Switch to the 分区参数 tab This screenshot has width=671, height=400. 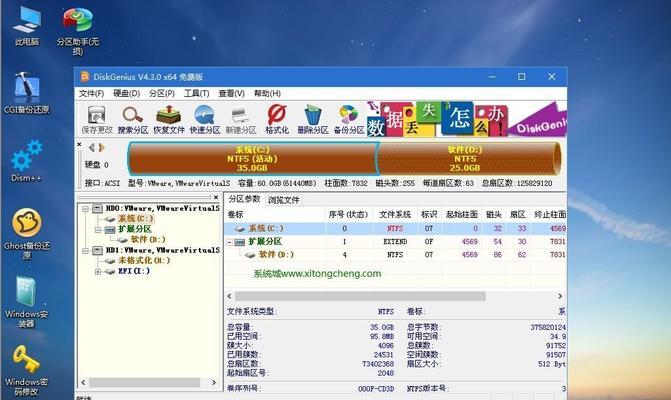point(244,199)
